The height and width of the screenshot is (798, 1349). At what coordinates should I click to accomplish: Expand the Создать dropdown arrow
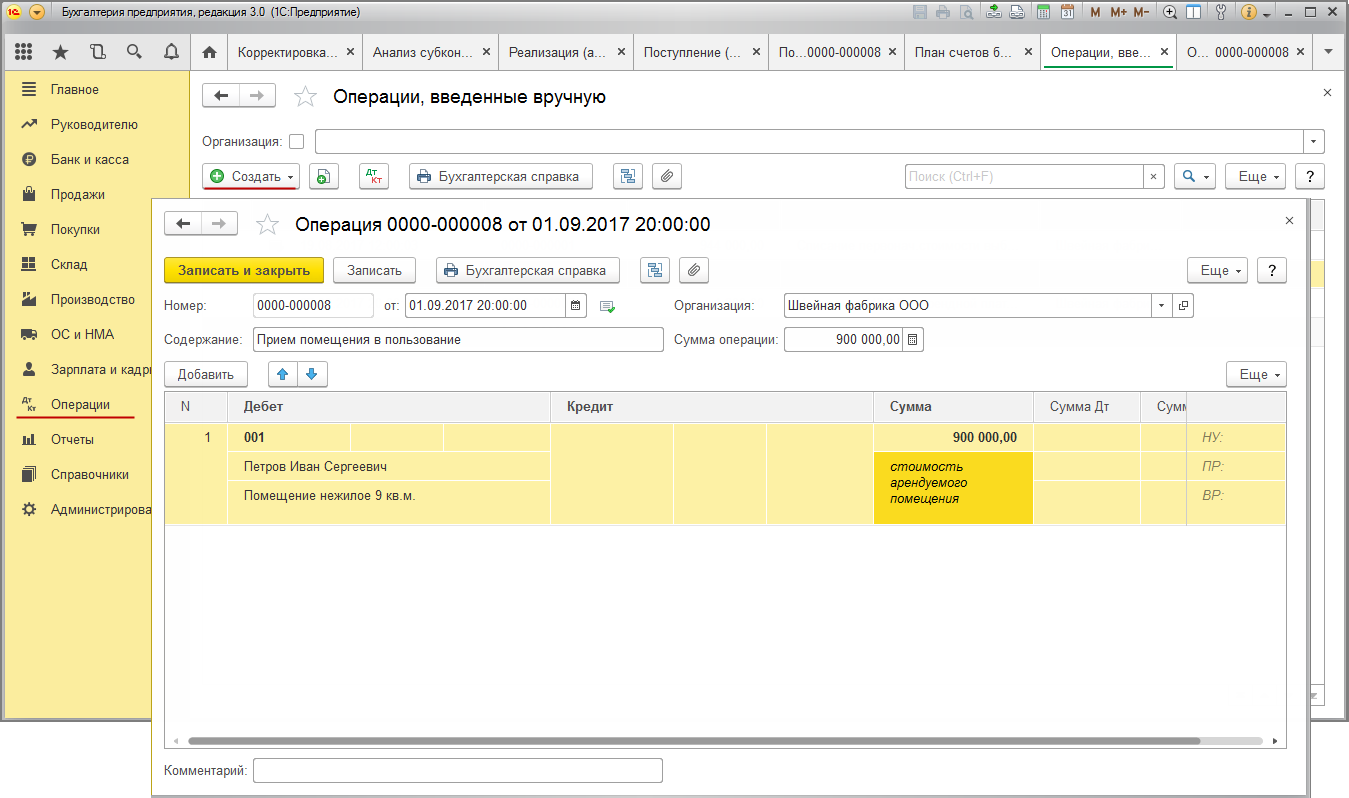(290, 177)
